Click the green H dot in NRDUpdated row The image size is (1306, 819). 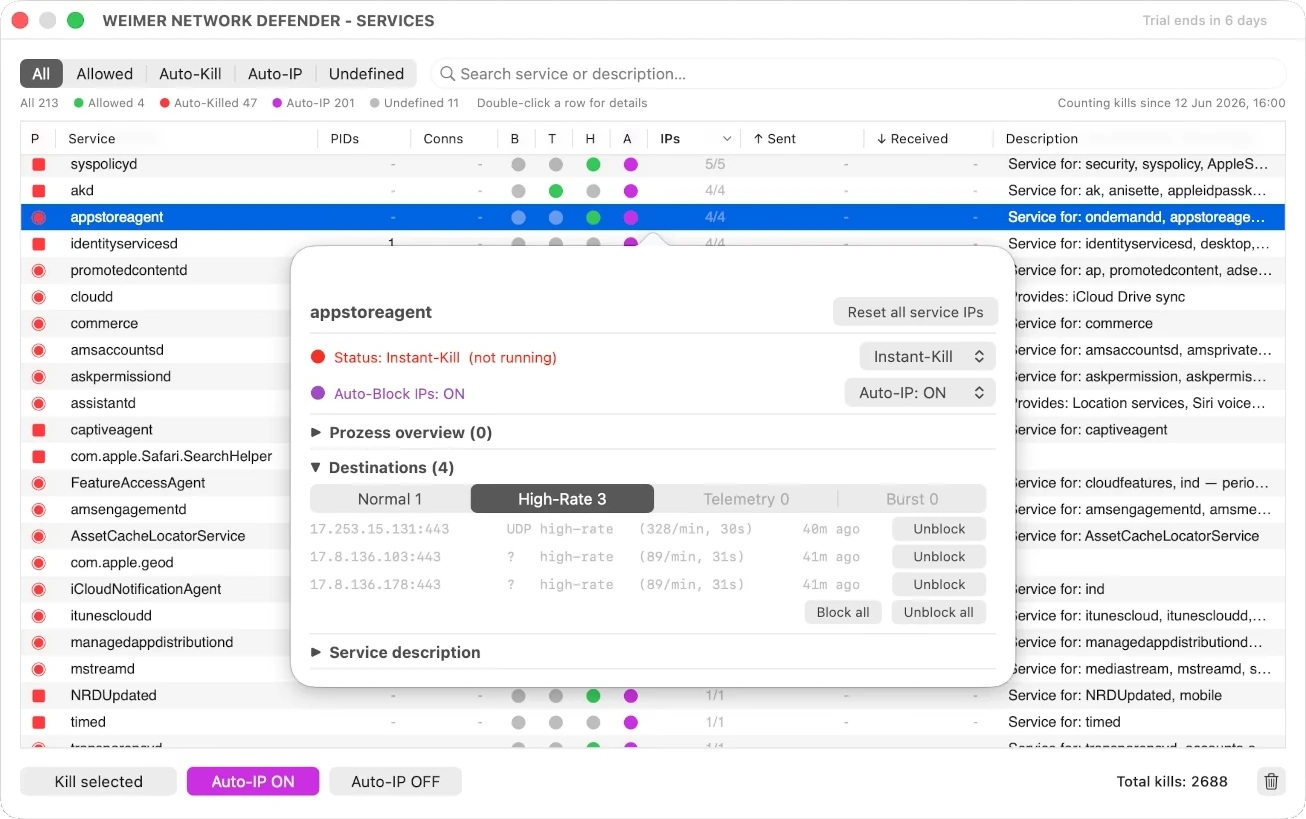pos(593,695)
